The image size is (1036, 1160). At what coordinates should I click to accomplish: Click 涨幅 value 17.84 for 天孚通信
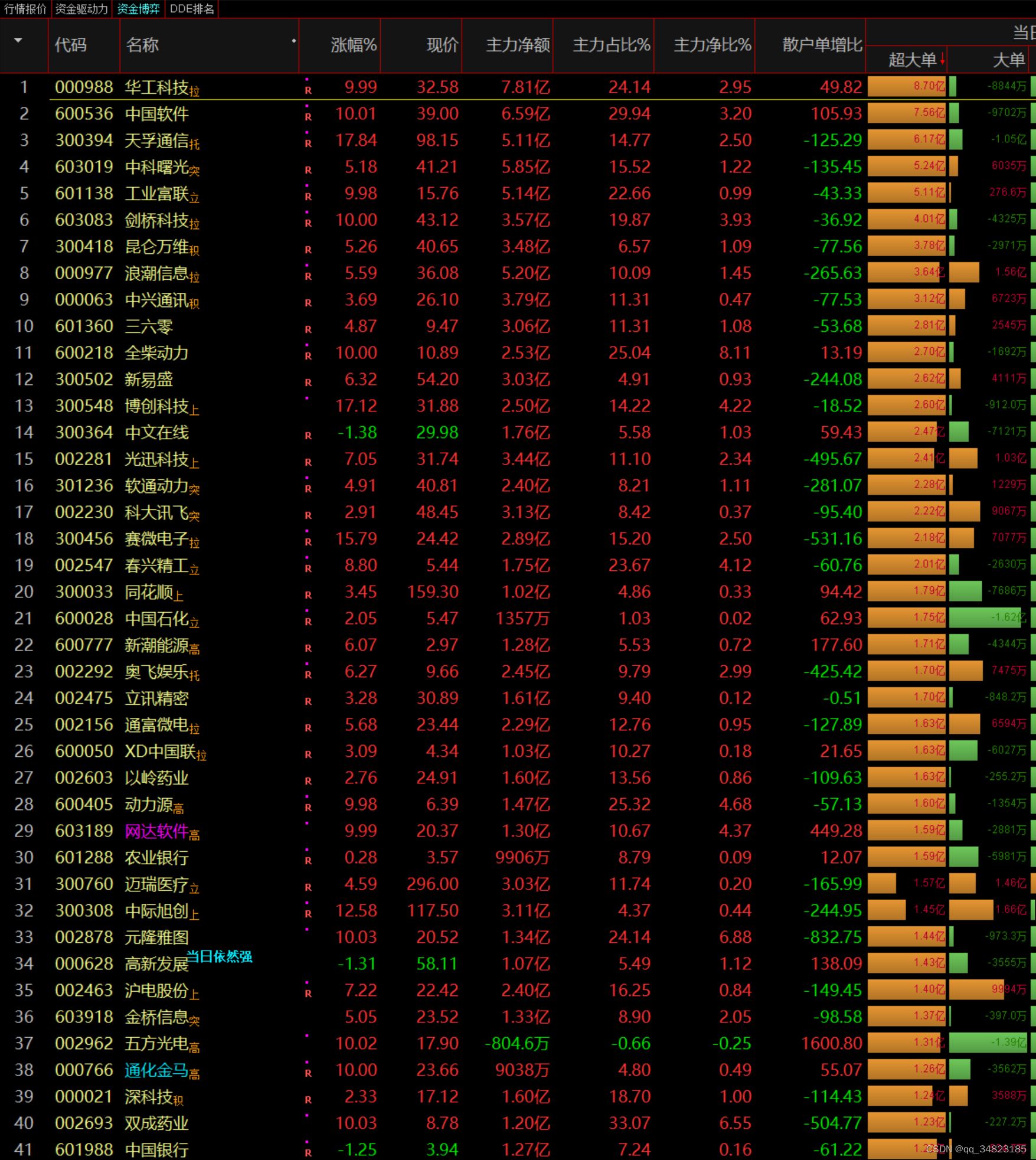(356, 140)
